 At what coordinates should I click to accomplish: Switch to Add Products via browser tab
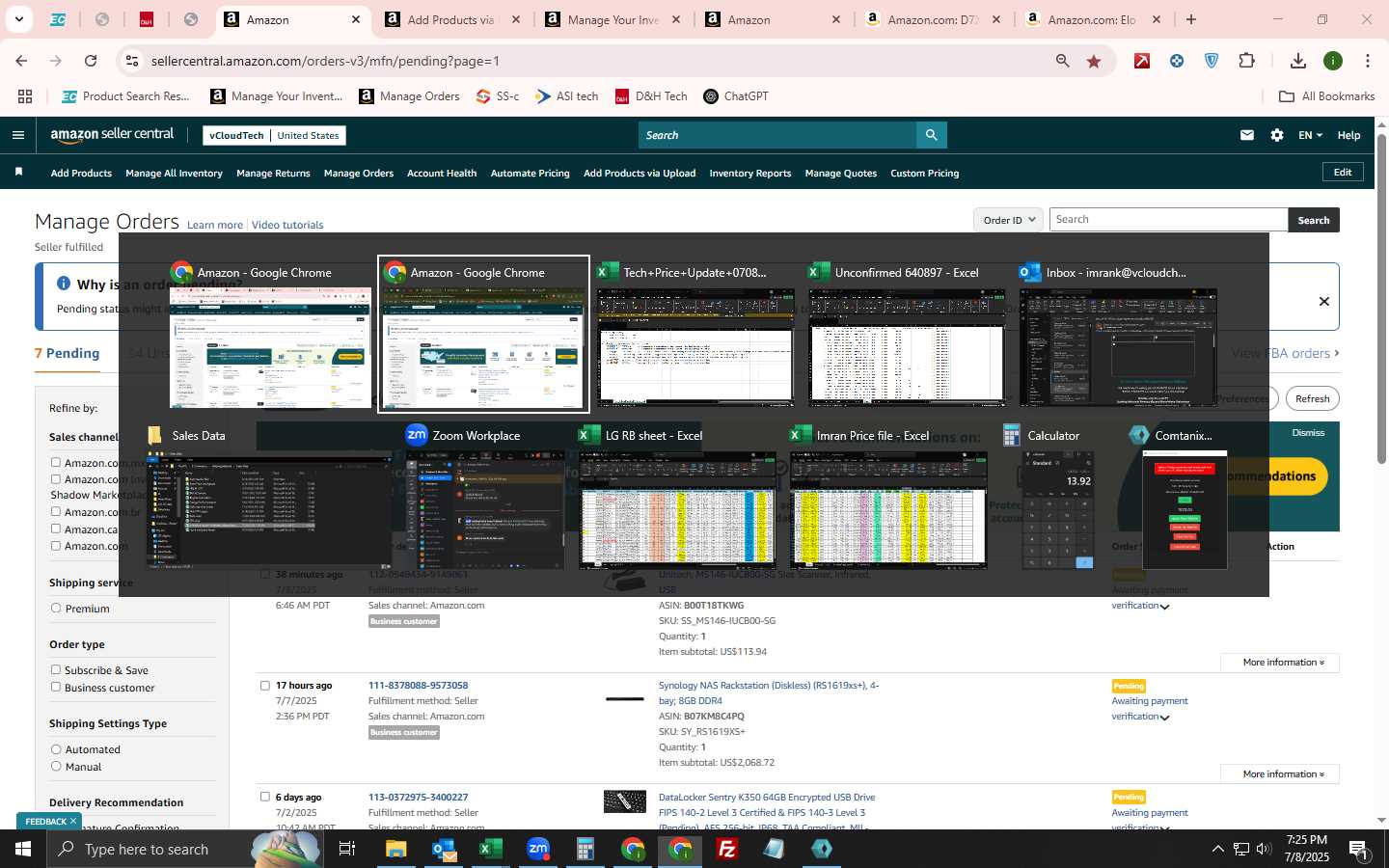[x=450, y=19]
